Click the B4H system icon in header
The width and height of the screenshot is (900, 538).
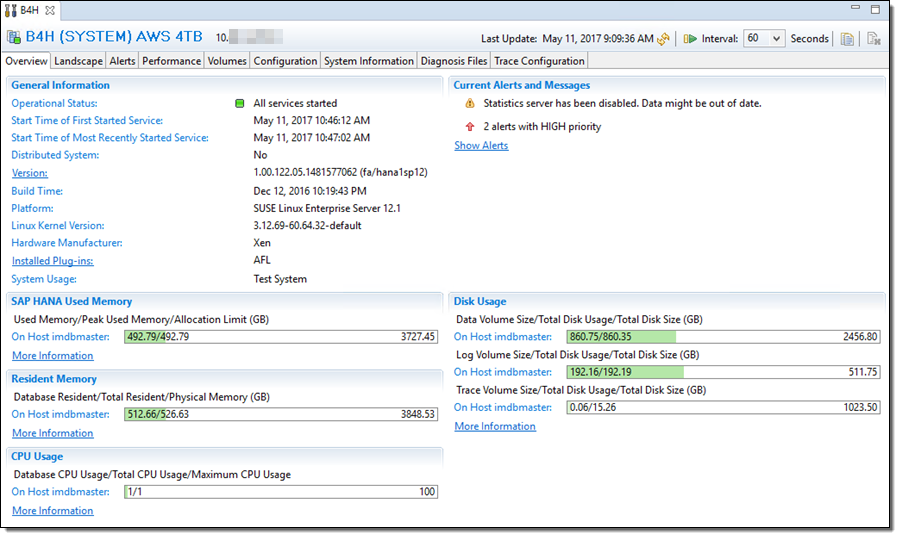click(13, 39)
